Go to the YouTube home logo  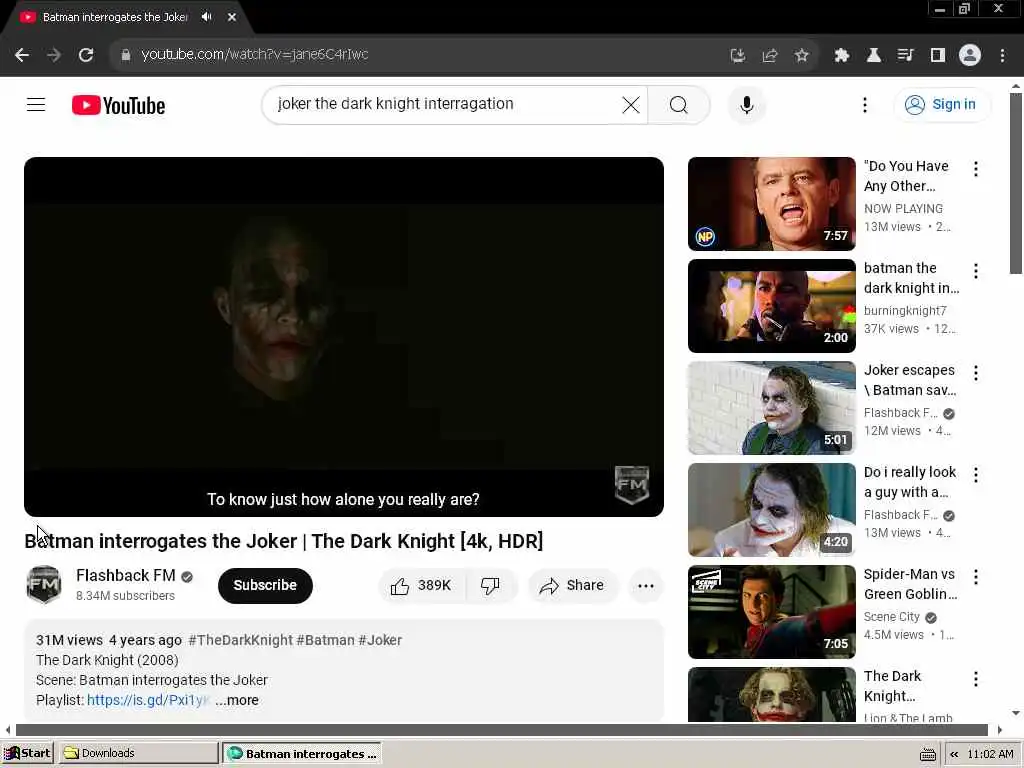coord(118,105)
